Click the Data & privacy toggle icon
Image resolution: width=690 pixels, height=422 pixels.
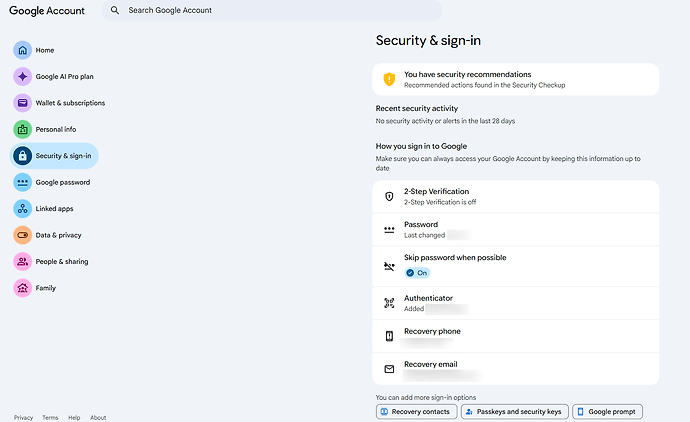coord(22,235)
